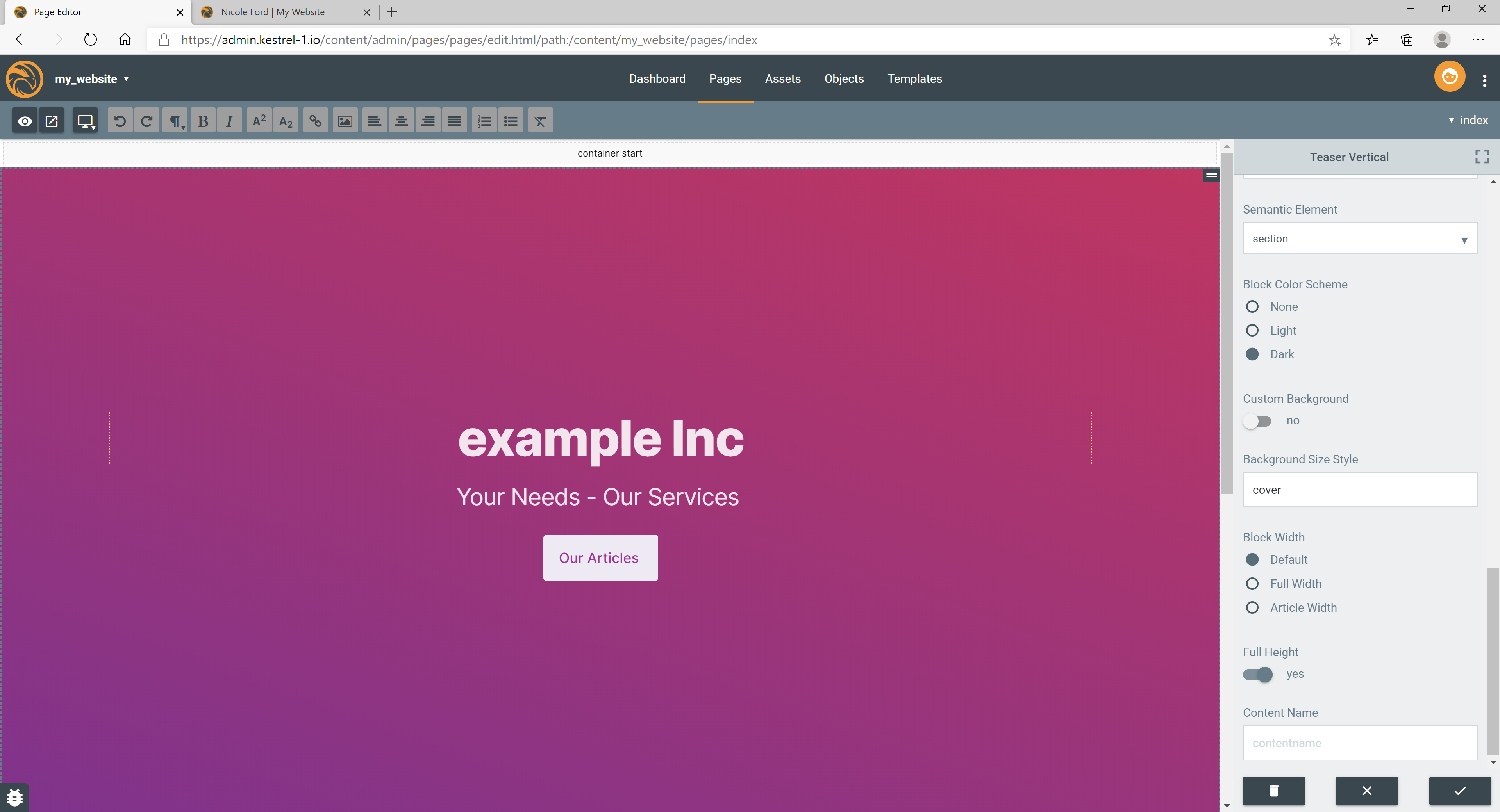The width and height of the screenshot is (1500, 812).
Task: Choose Full Width block width option
Action: (1252, 584)
